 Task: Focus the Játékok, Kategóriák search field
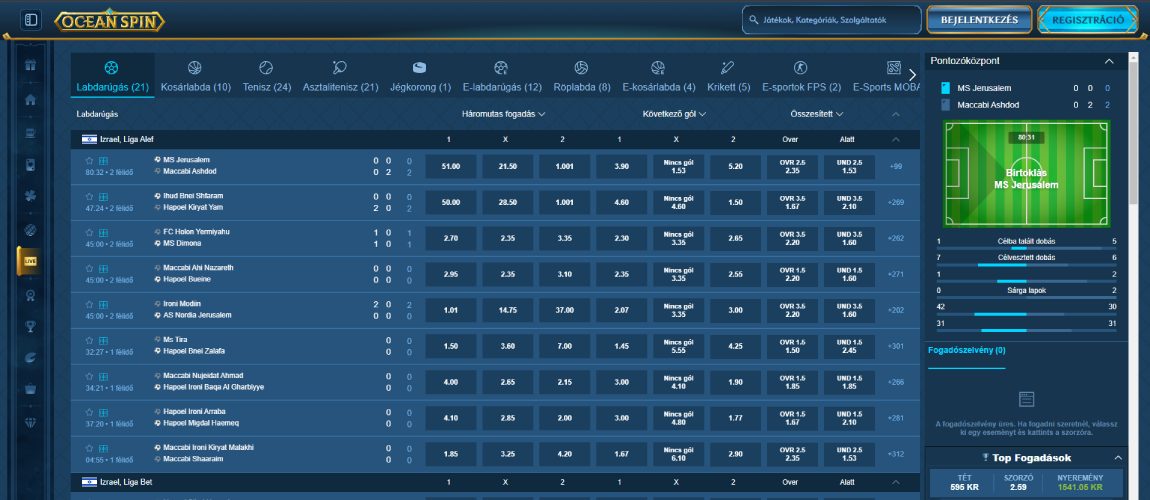click(832, 21)
